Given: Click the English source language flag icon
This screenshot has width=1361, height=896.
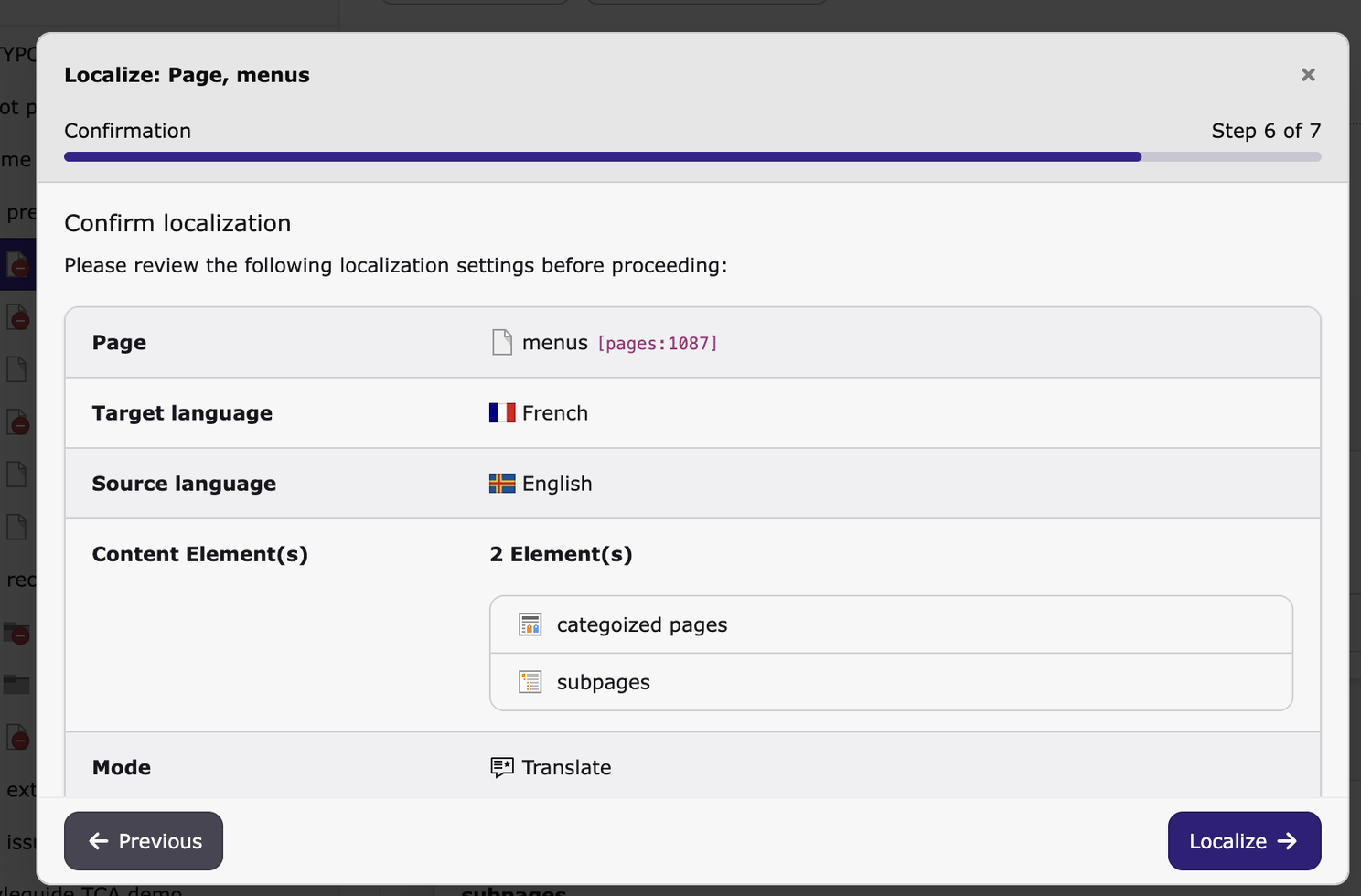Looking at the screenshot, I should (502, 484).
